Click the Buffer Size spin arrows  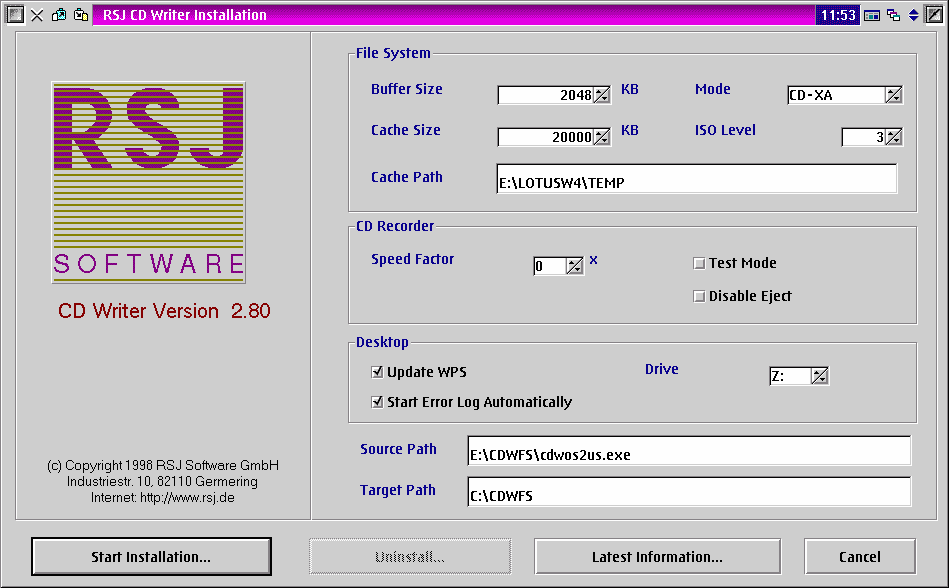pos(602,95)
